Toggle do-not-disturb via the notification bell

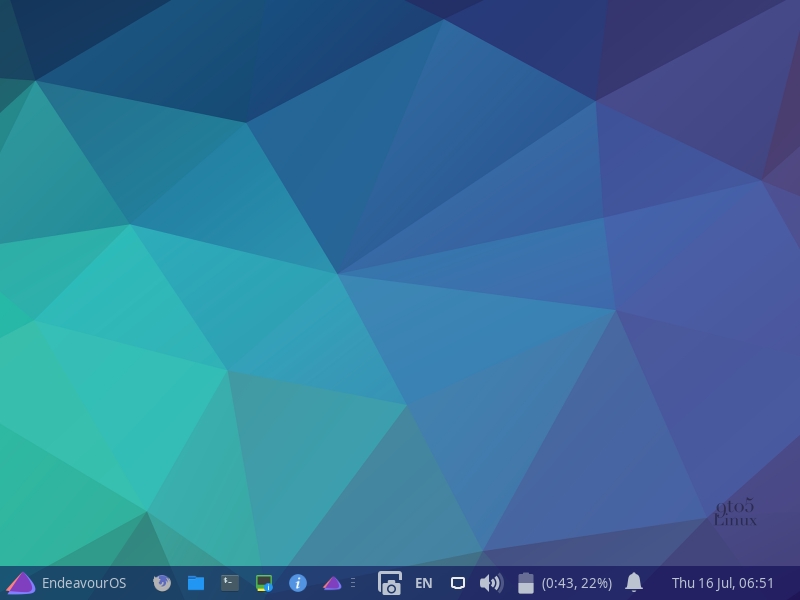click(635, 582)
